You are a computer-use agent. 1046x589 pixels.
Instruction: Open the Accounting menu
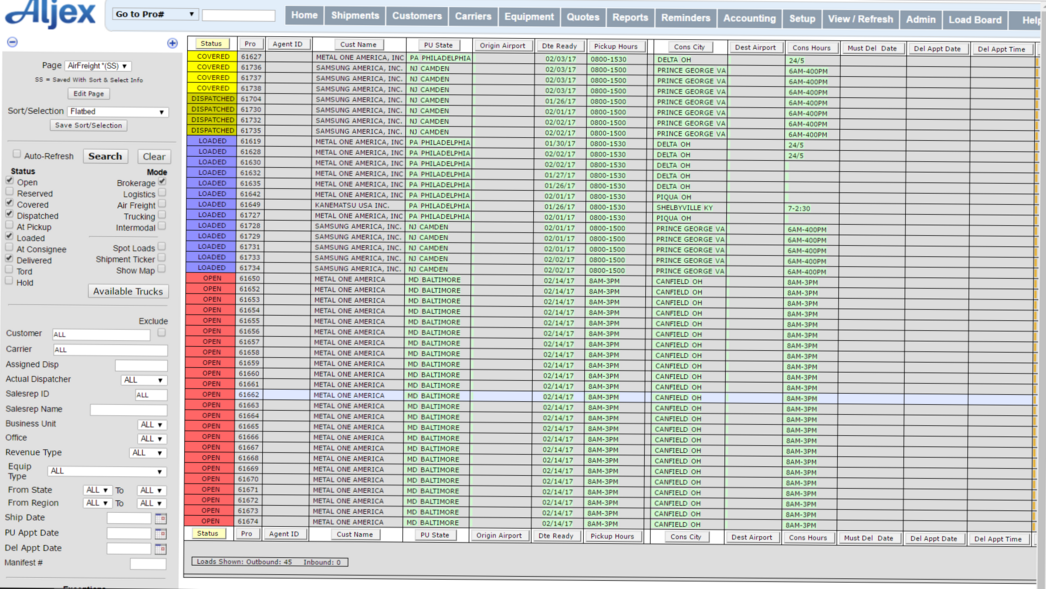coord(750,19)
